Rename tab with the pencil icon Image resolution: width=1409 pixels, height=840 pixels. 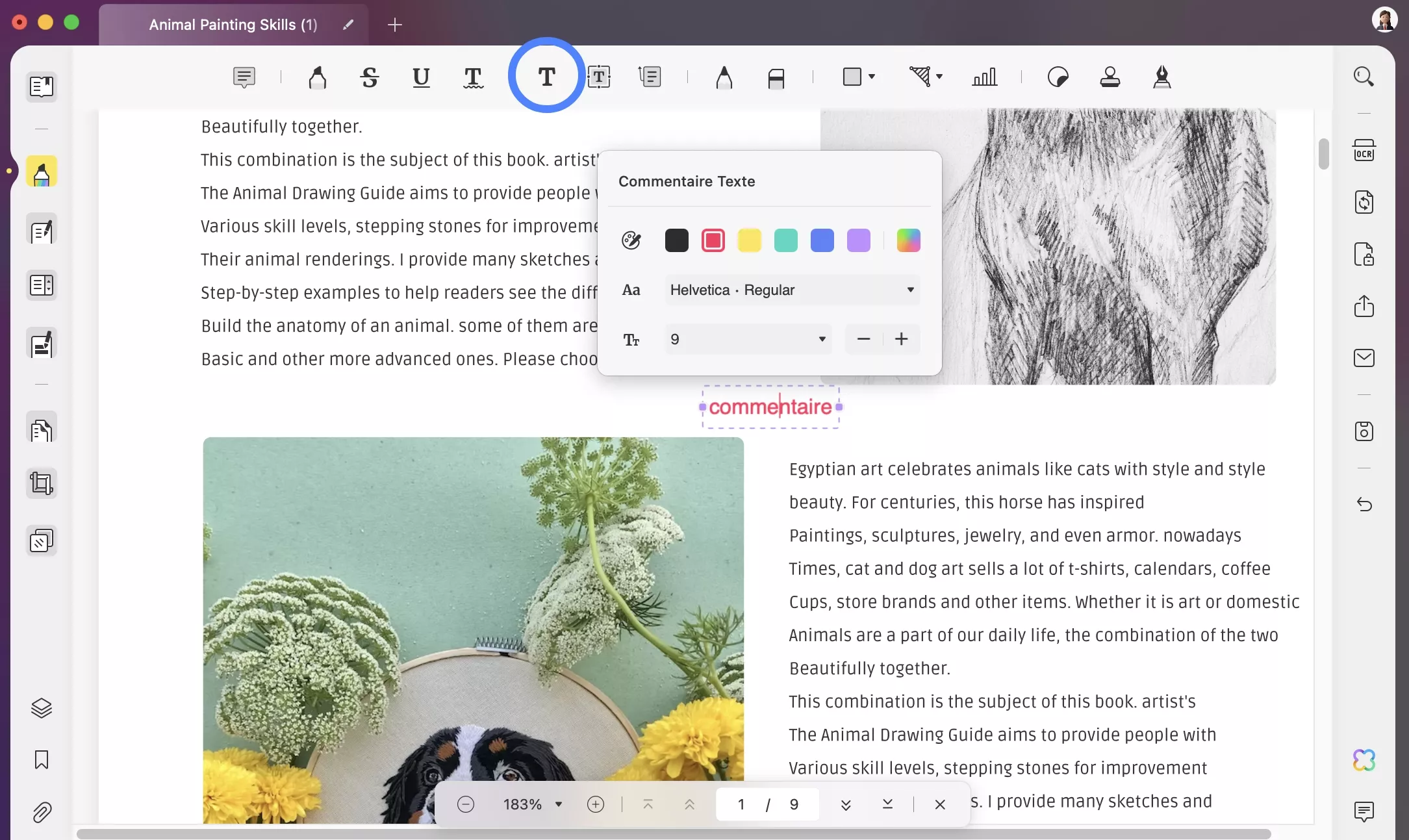coord(348,25)
